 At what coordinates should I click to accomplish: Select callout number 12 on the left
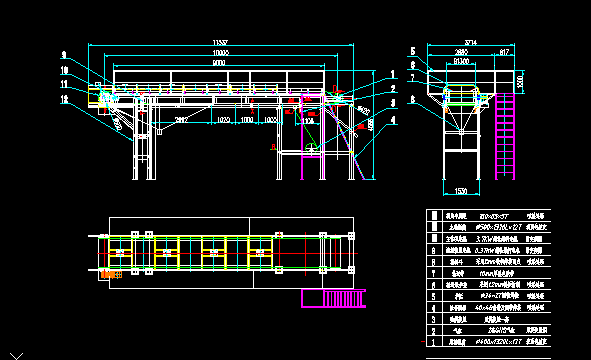(64, 99)
